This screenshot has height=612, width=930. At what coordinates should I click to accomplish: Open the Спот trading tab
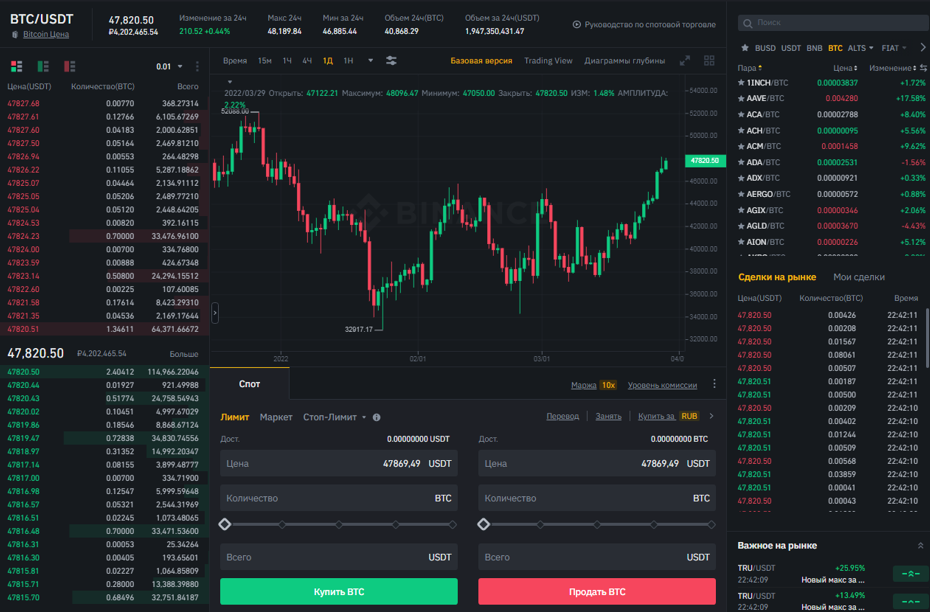coord(249,384)
